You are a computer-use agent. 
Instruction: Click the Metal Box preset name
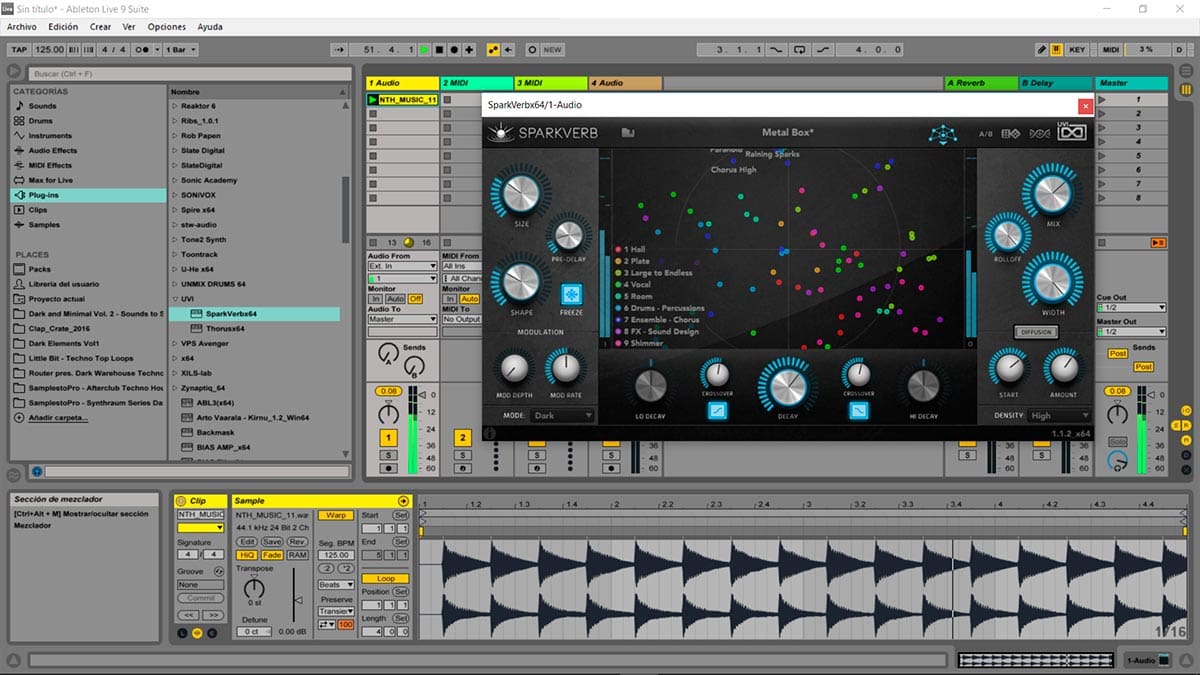point(788,132)
